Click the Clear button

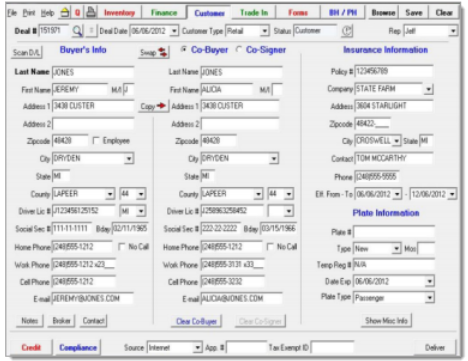444,13
